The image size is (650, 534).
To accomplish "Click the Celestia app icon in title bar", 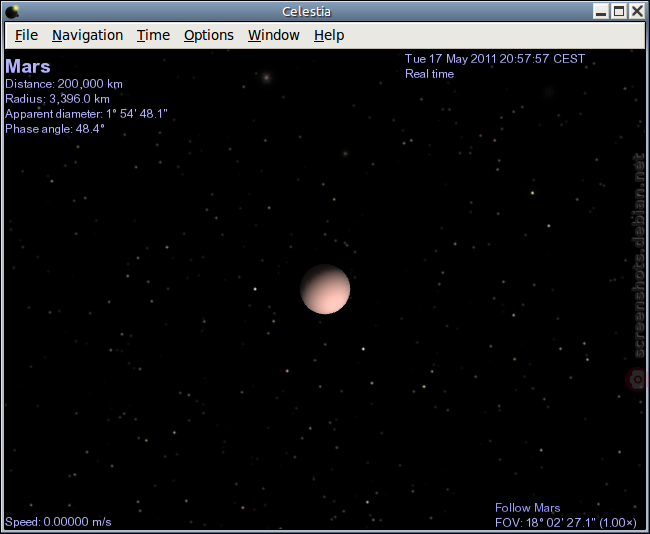I will (x=12, y=12).
